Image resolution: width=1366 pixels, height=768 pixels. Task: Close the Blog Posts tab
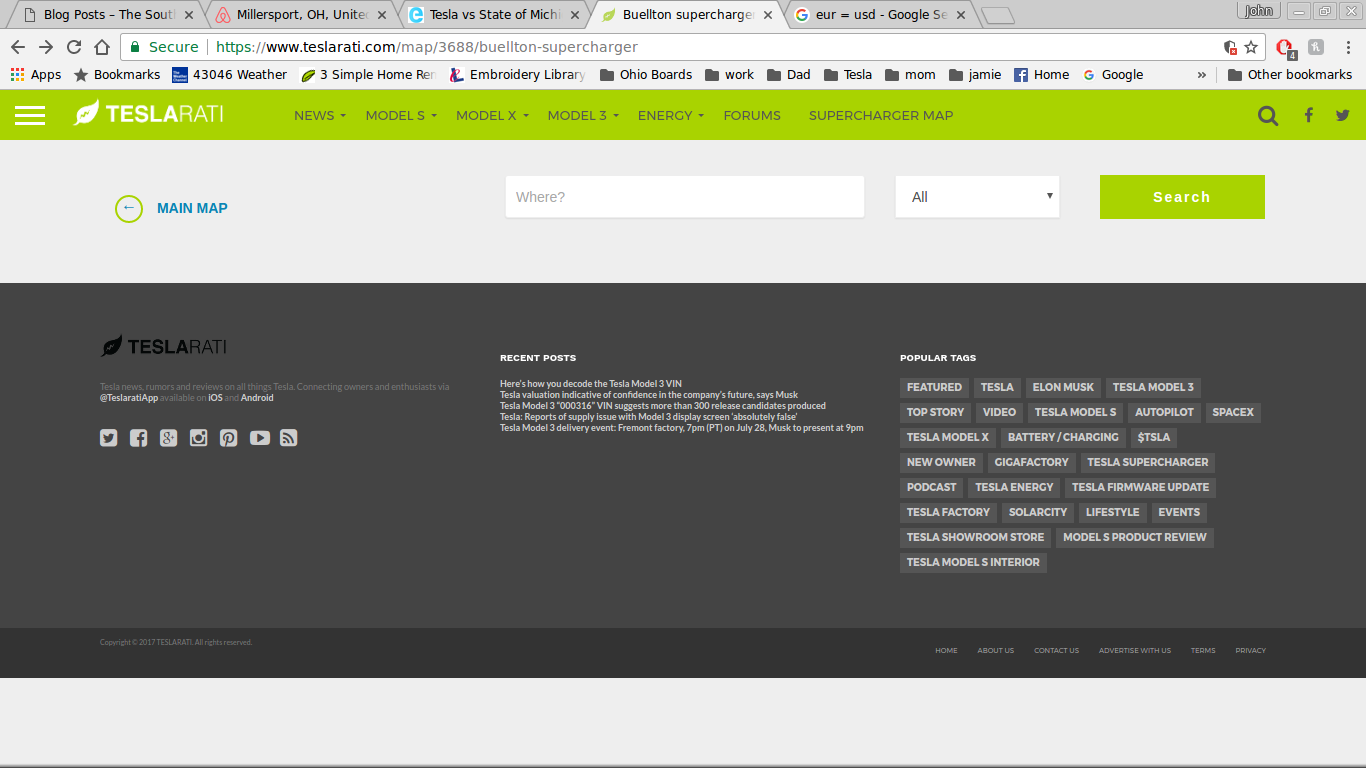click(x=189, y=15)
